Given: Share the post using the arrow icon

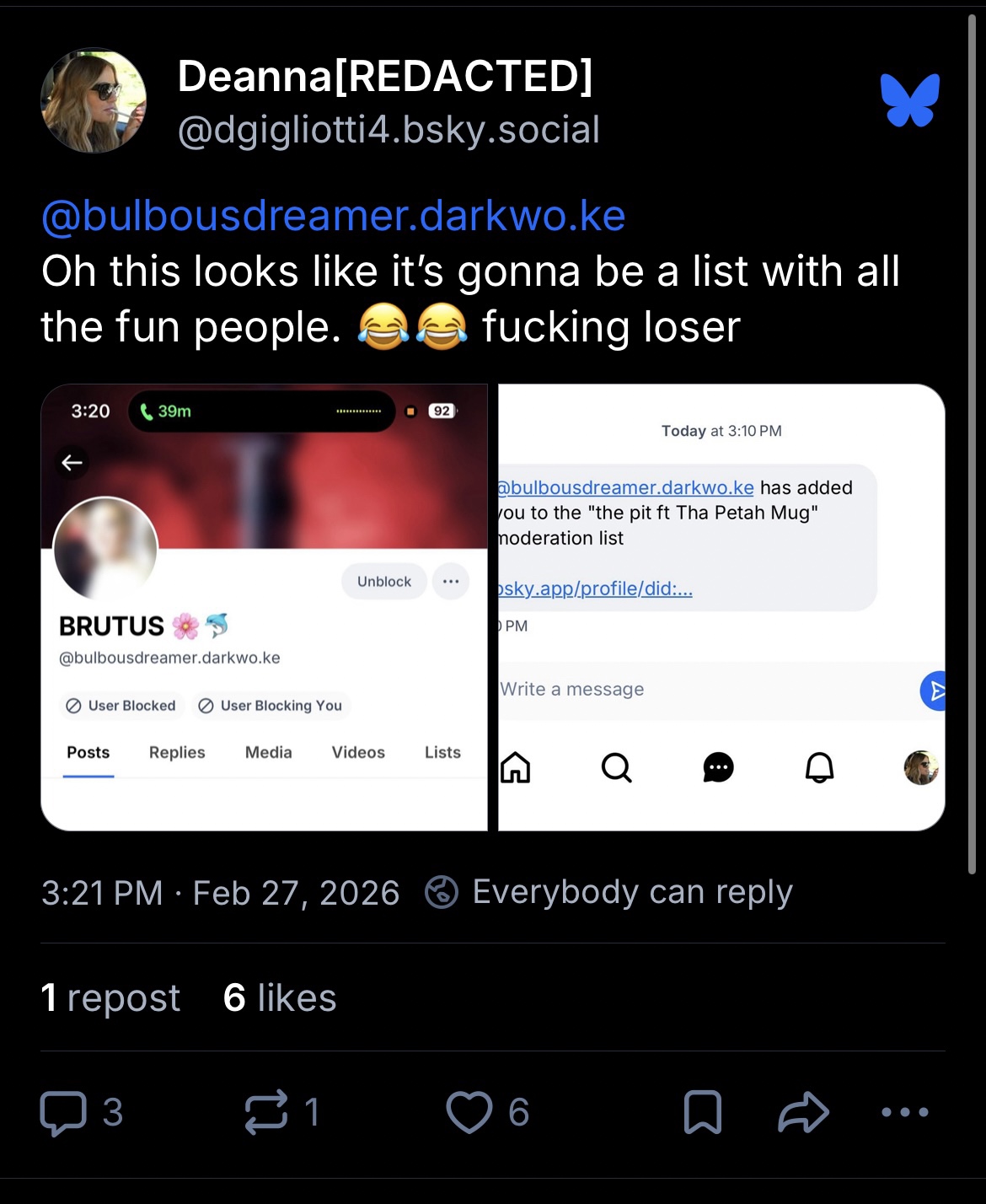Looking at the screenshot, I should 803,1112.
